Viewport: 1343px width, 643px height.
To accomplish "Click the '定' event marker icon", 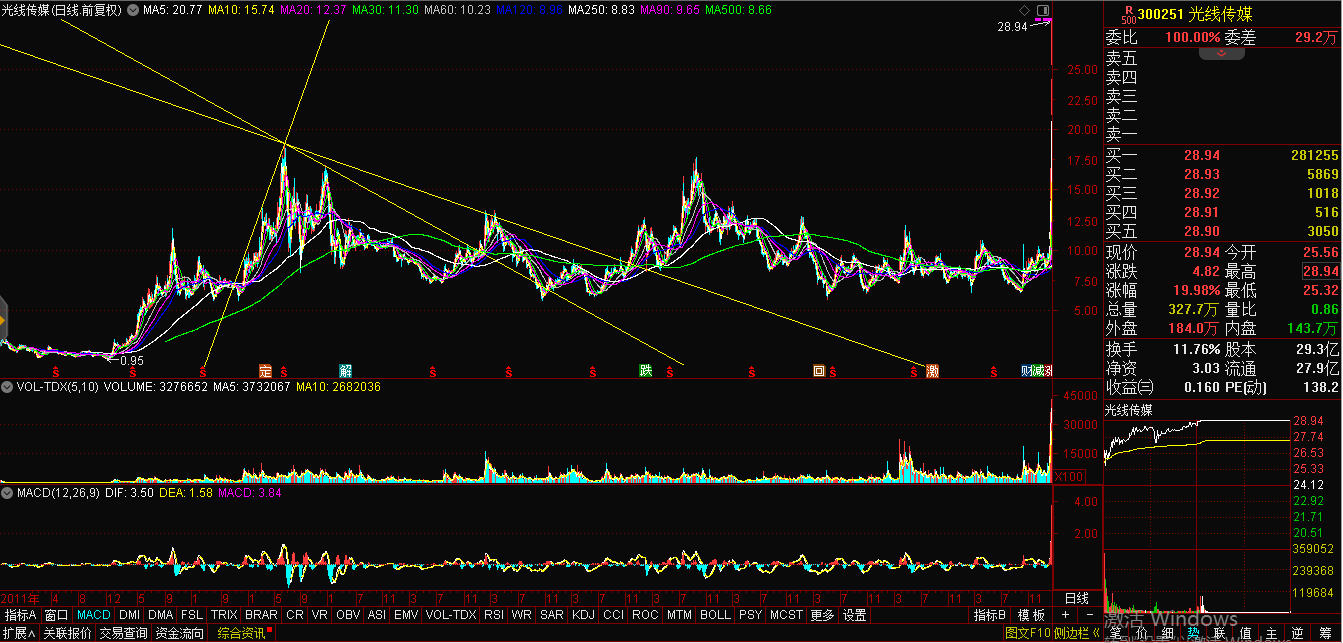I will coord(266,371).
